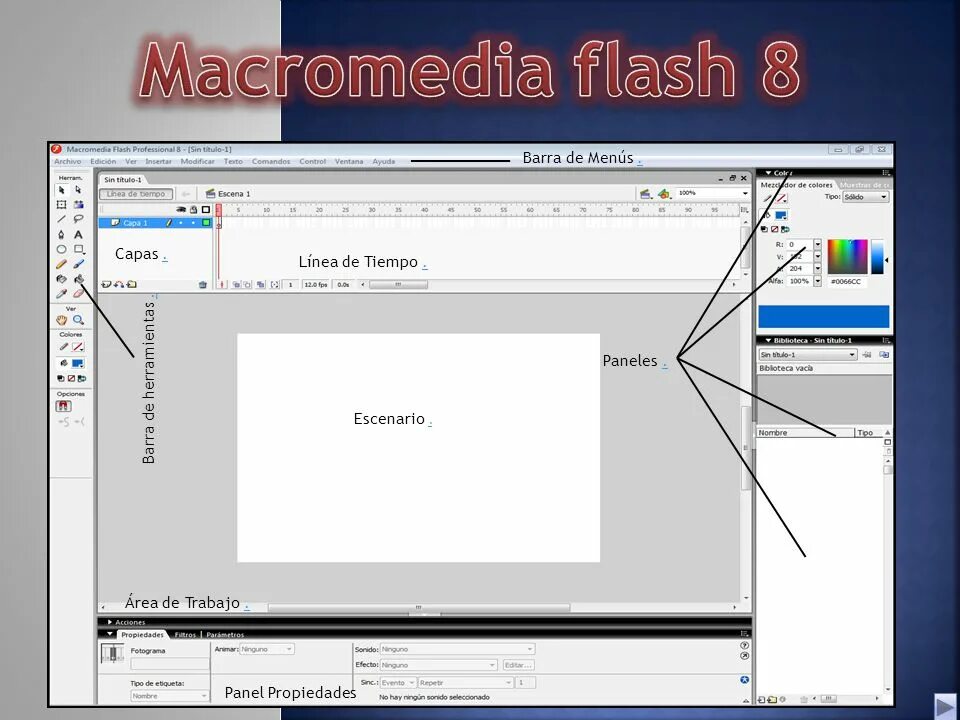
Task: Pick the Eyedropper tool
Action: tap(61, 294)
